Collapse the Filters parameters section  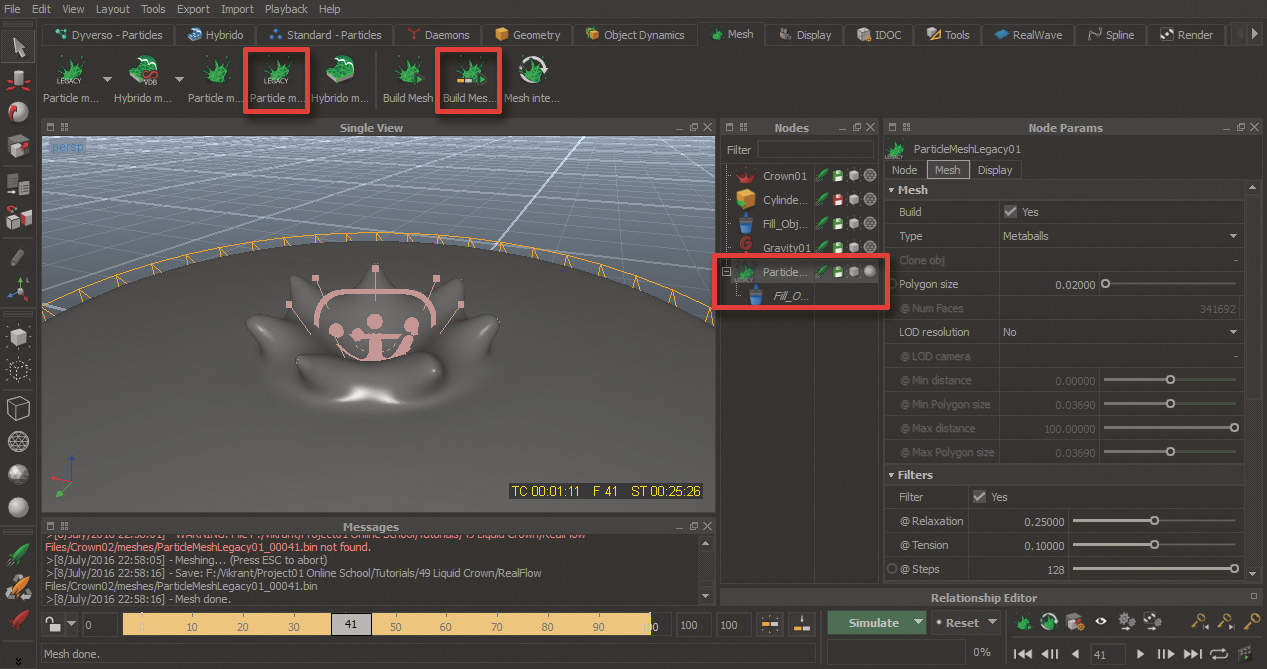(x=892, y=475)
